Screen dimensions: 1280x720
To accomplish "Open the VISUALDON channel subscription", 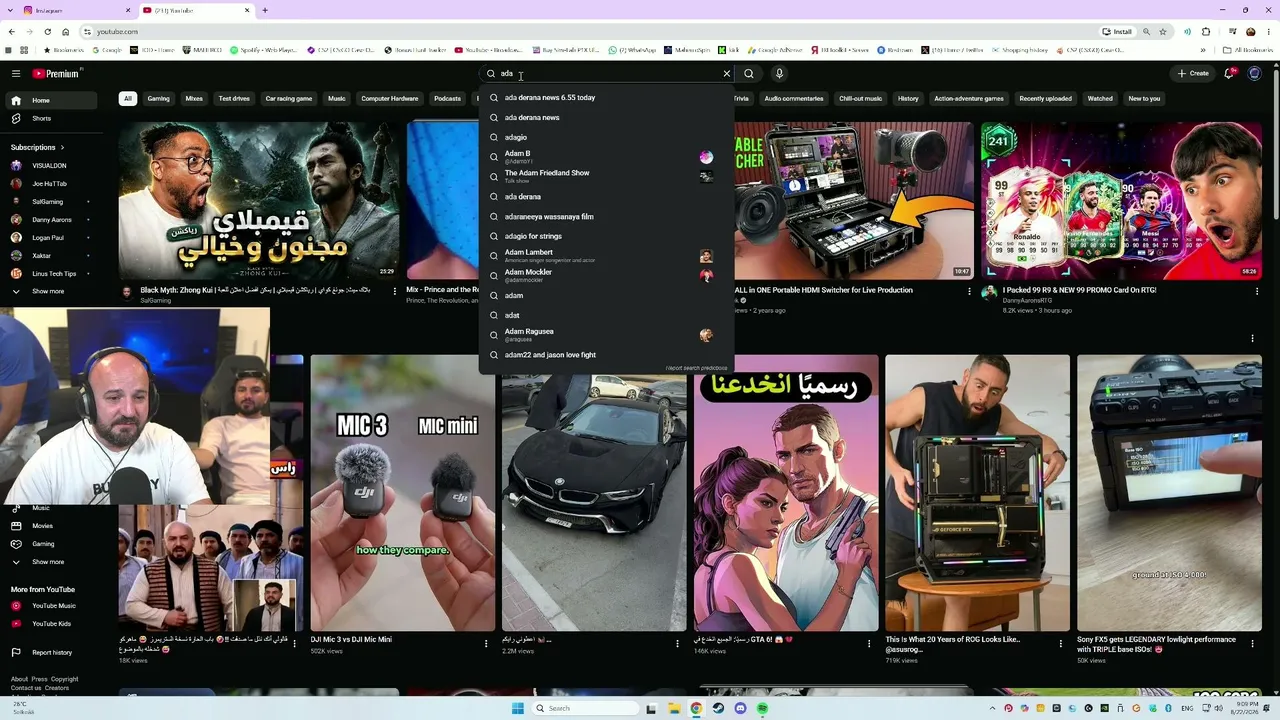I will [49, 166].
